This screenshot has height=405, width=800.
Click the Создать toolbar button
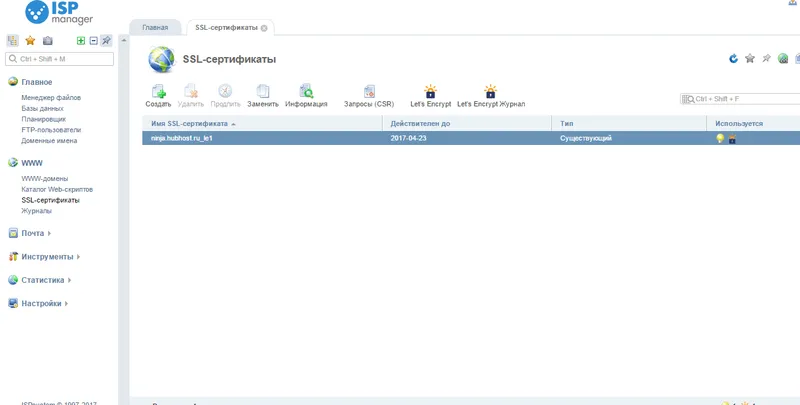click(158, 96)
